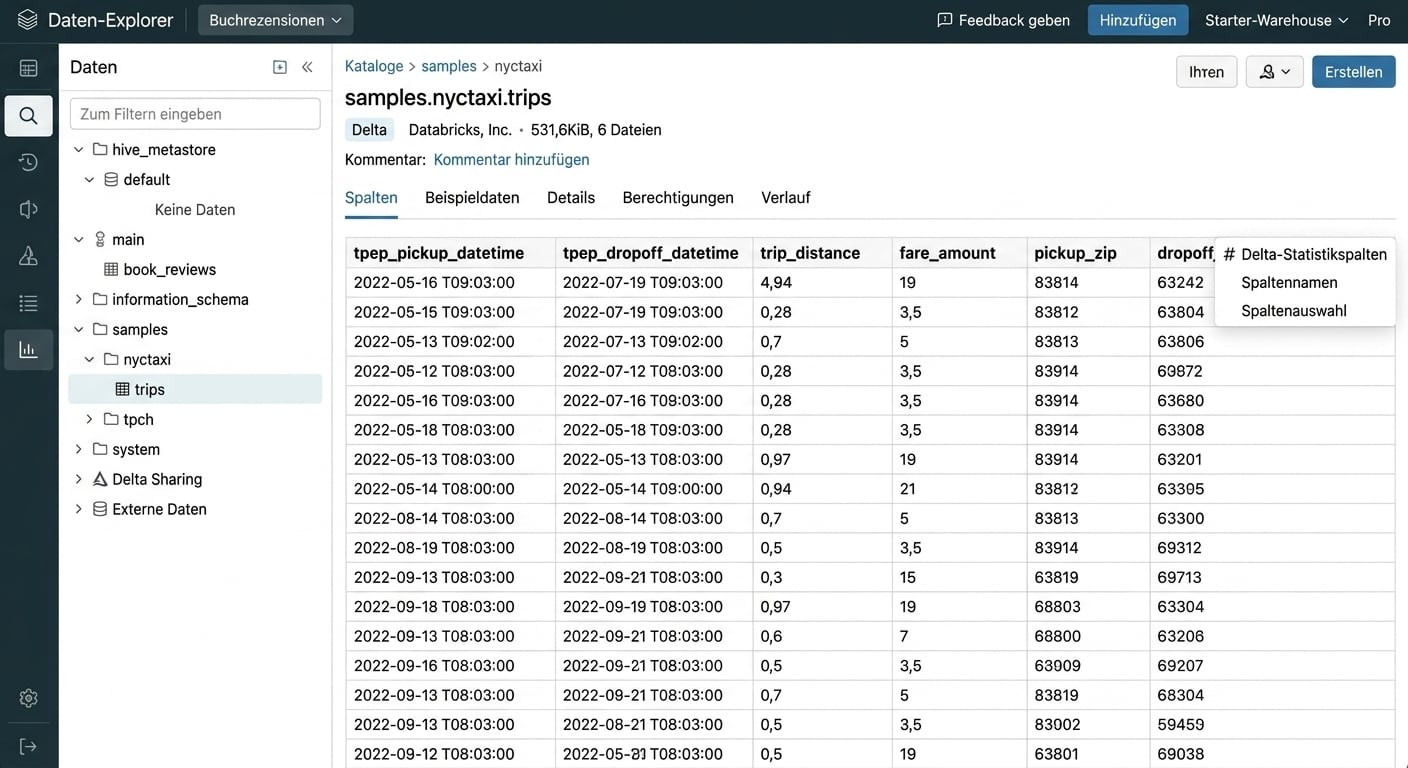
Task: Select the book_reviews tree row
Action: (x=195, y=269)
